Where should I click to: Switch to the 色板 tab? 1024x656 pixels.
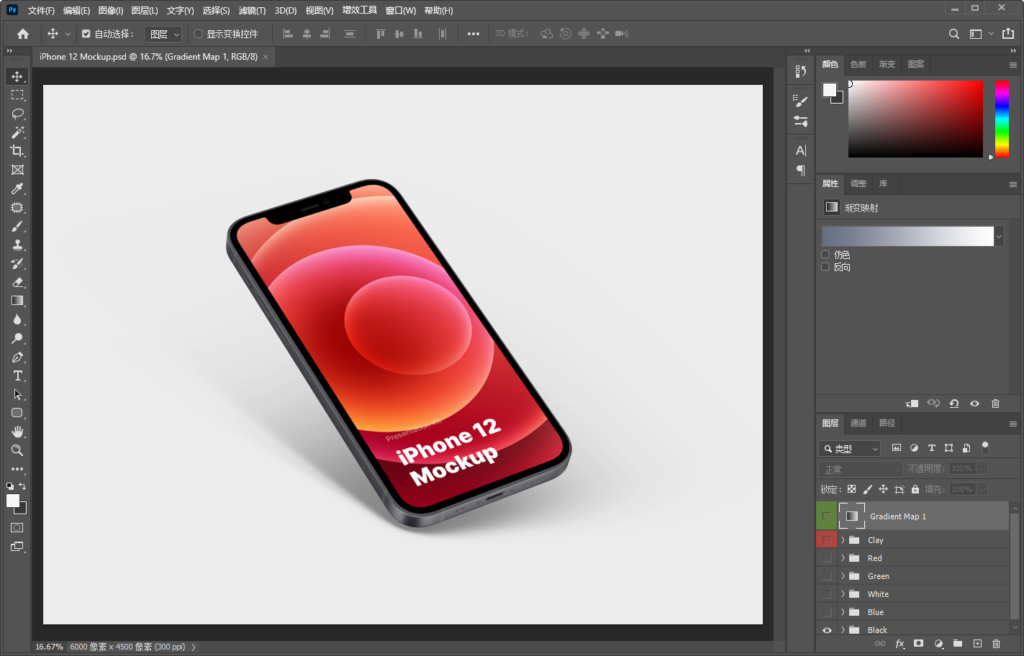tap(858, 64)
